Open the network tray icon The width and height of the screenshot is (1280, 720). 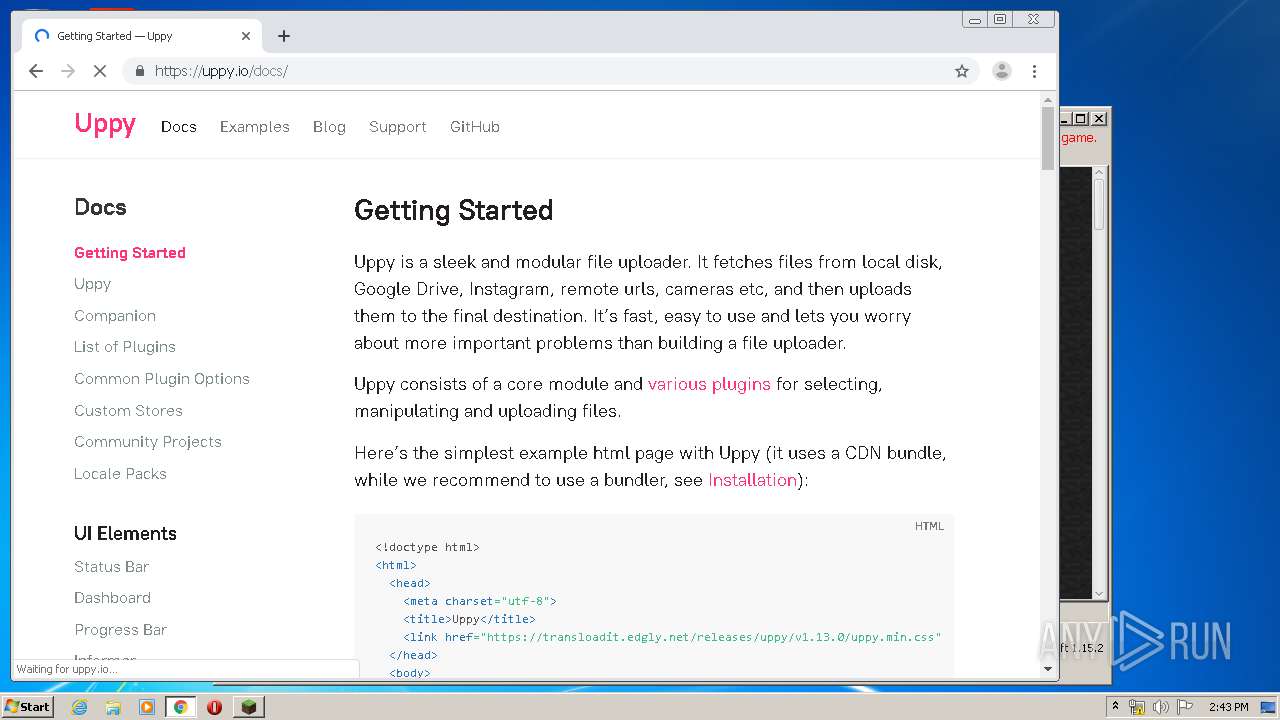tap(1137, 707)
